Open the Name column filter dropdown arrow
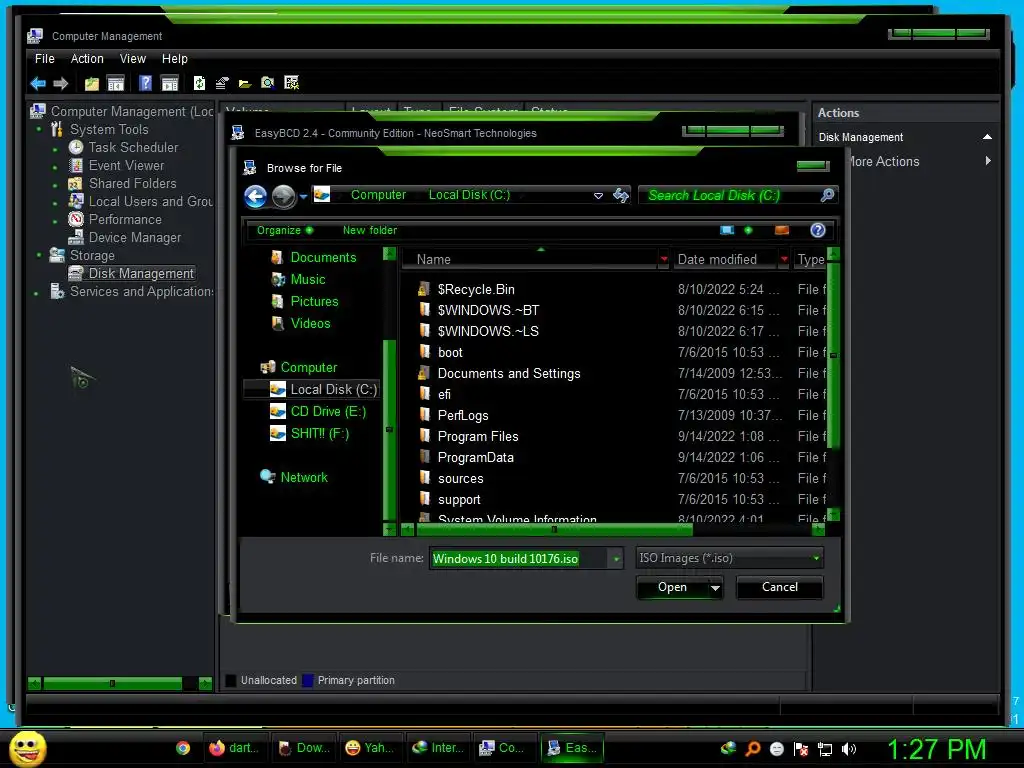The width and height of the screenshot is (1024, 768). pyautogui.click(x=664, y=259)
